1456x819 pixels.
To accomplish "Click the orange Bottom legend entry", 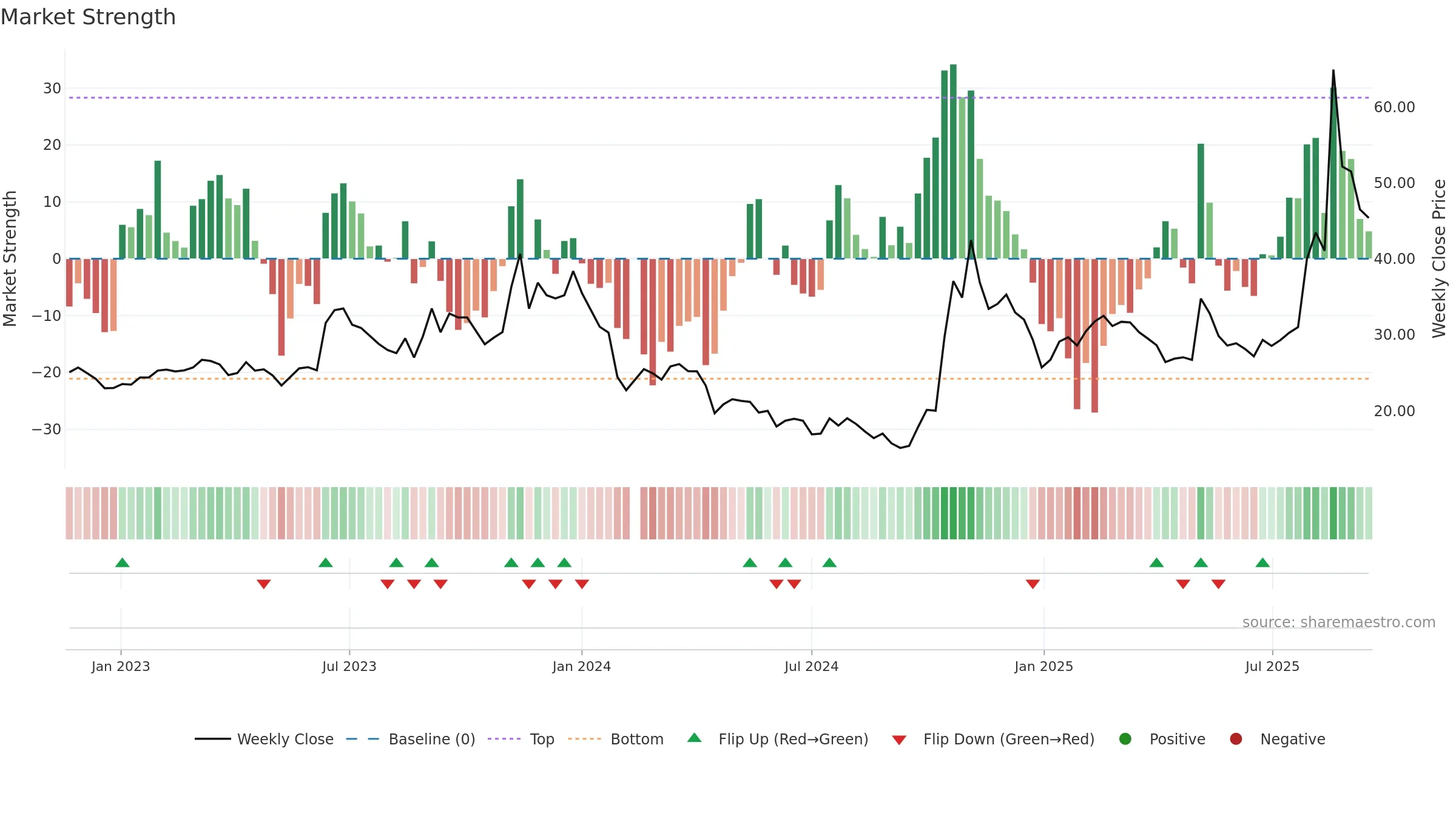I will (x=616, y=739).
